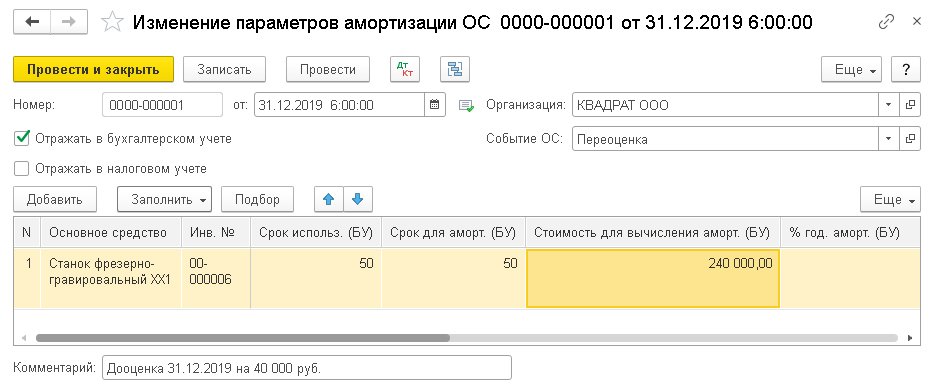Open КВАДРАТ ООО organization card
The image size is (935, 389).
pyautogui.click(x=910, y=105)
